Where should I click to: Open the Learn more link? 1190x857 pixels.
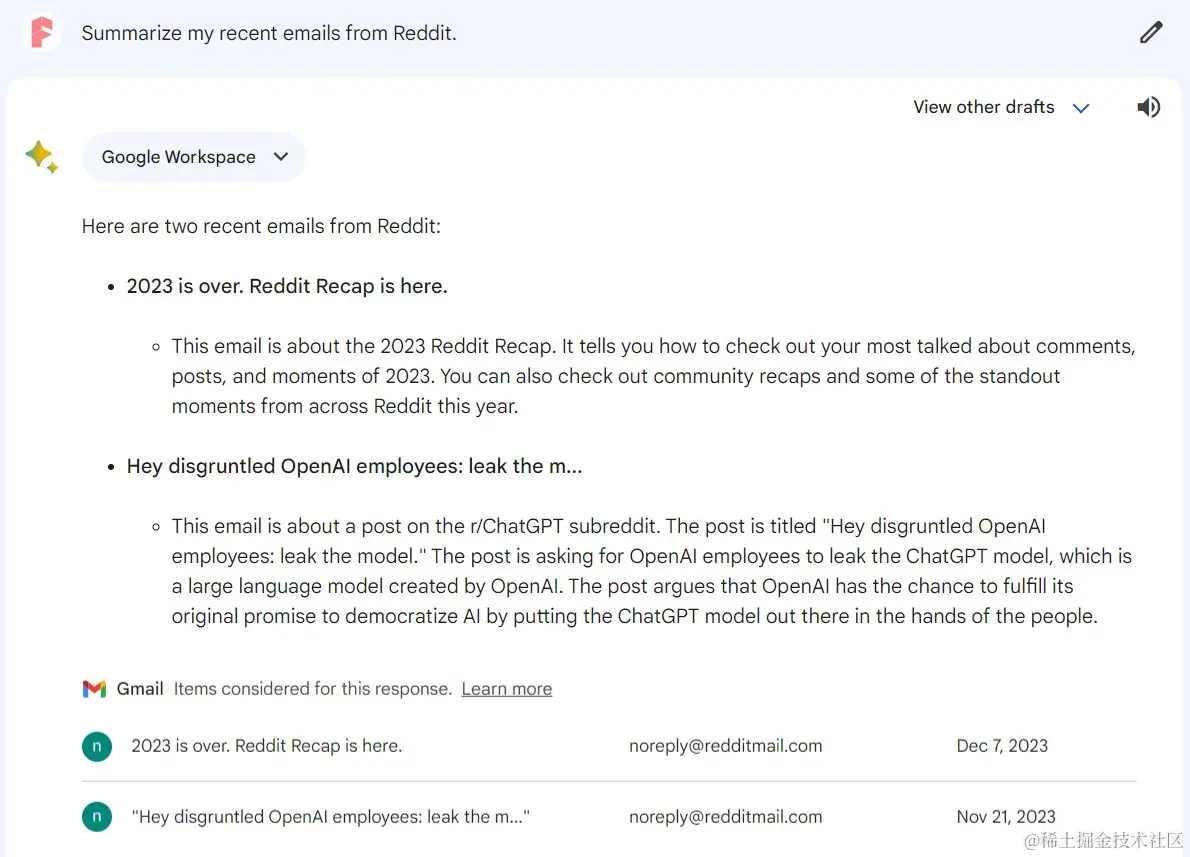(506, 688)
